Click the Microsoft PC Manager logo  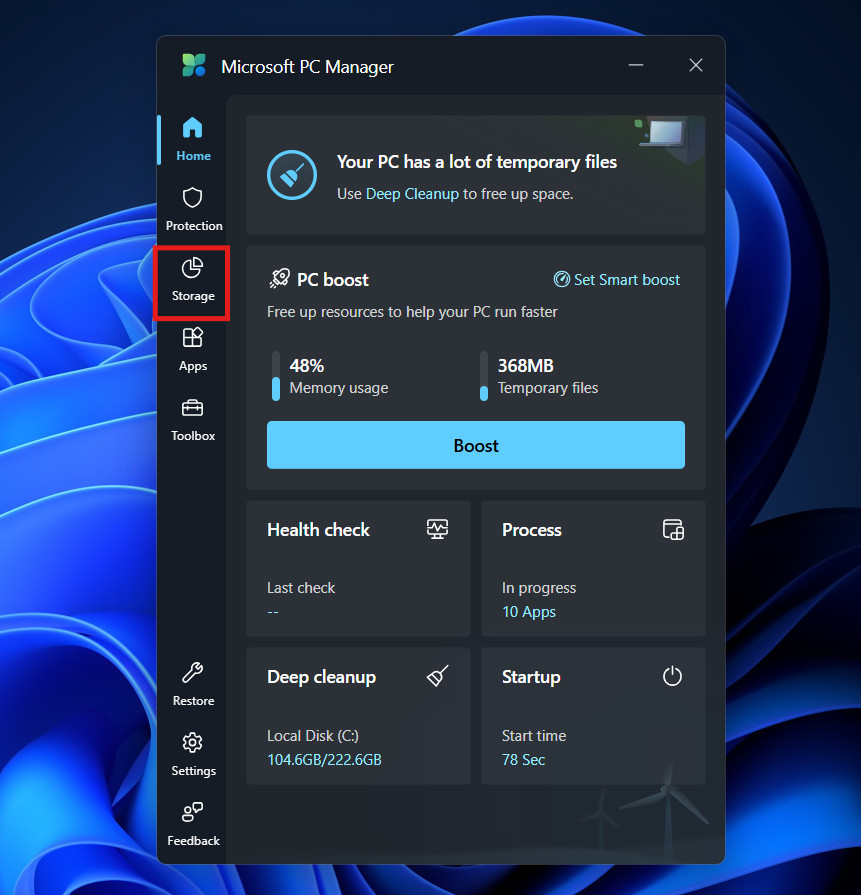point(194,66)
